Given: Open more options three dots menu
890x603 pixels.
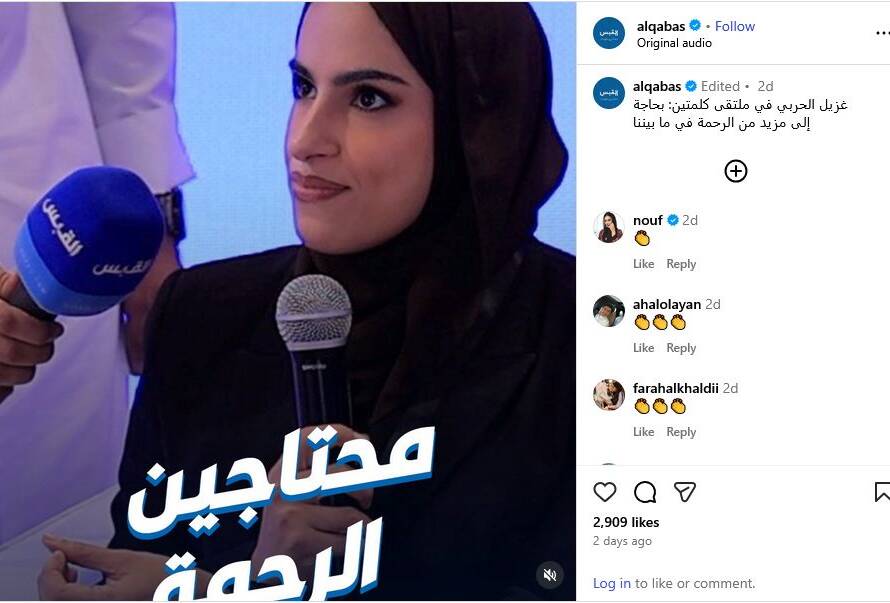Looking at the screenshot, I should (882, 34).
